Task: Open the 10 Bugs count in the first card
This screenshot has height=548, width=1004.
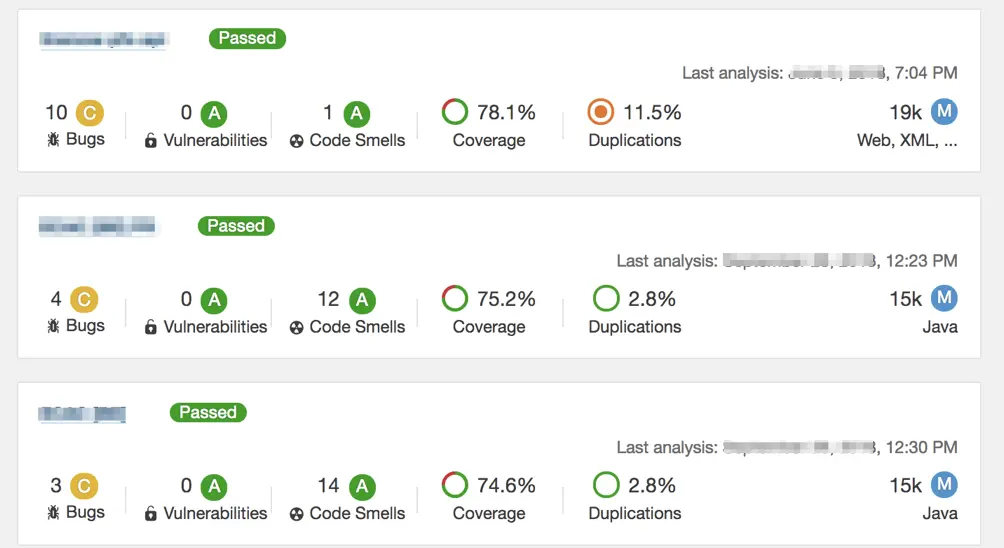Action: (x=55, y=113)
